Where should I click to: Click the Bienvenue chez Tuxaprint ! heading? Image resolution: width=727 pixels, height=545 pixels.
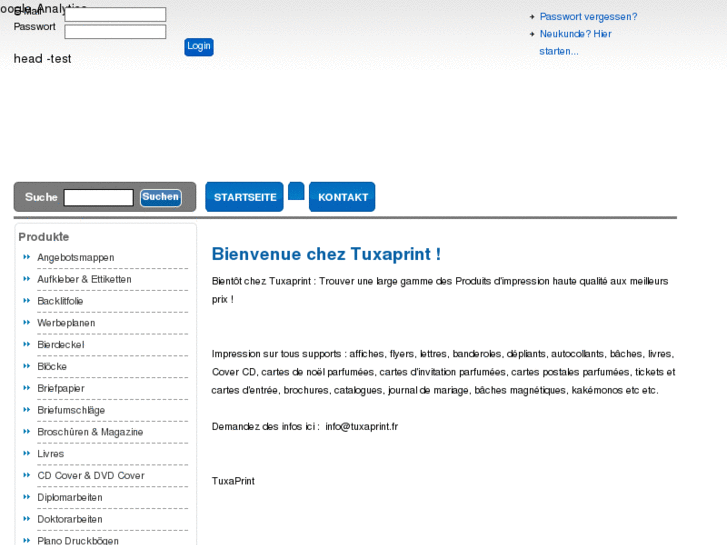pos(326,254)
